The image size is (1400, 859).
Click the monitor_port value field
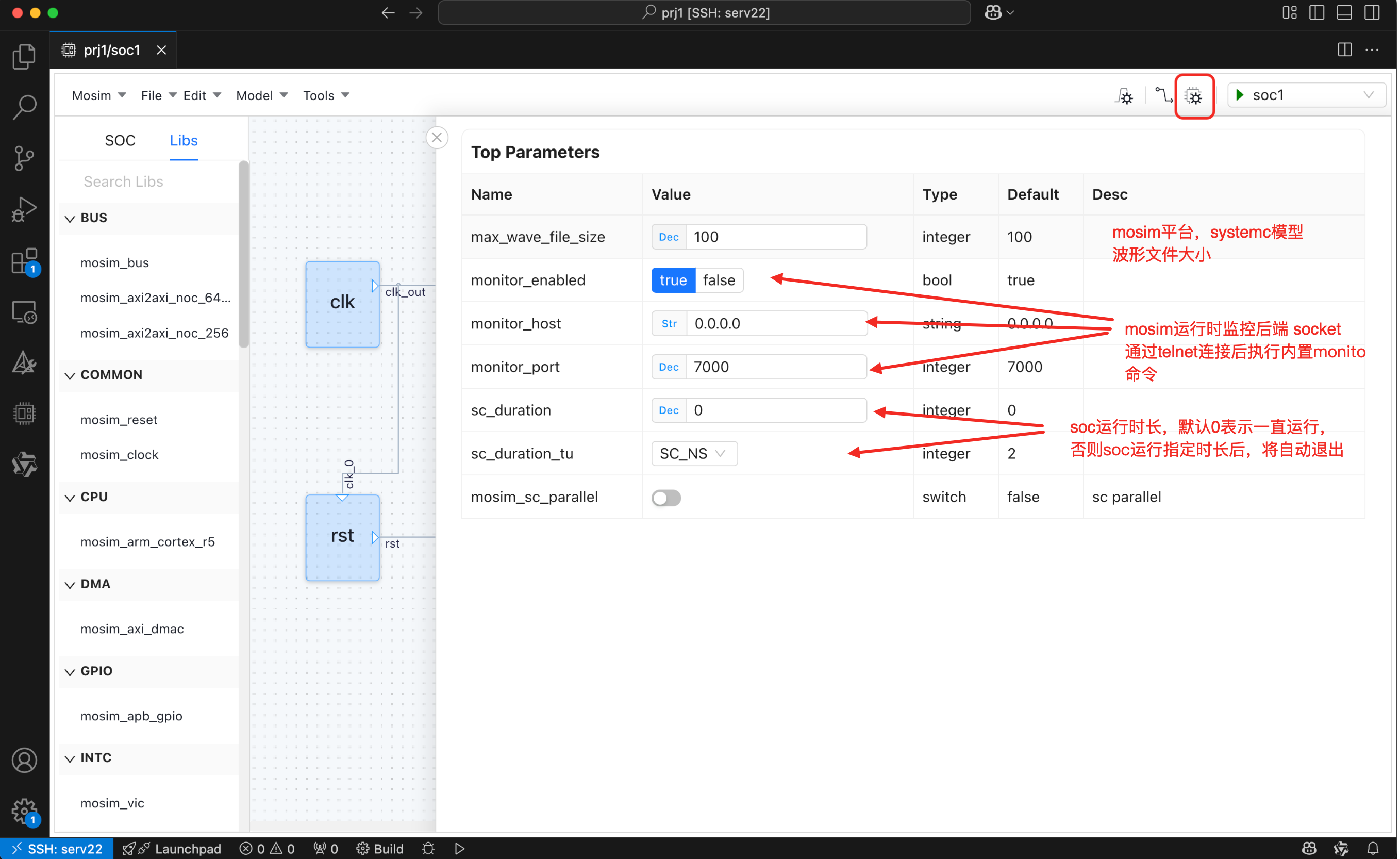(x=776, y=367)
